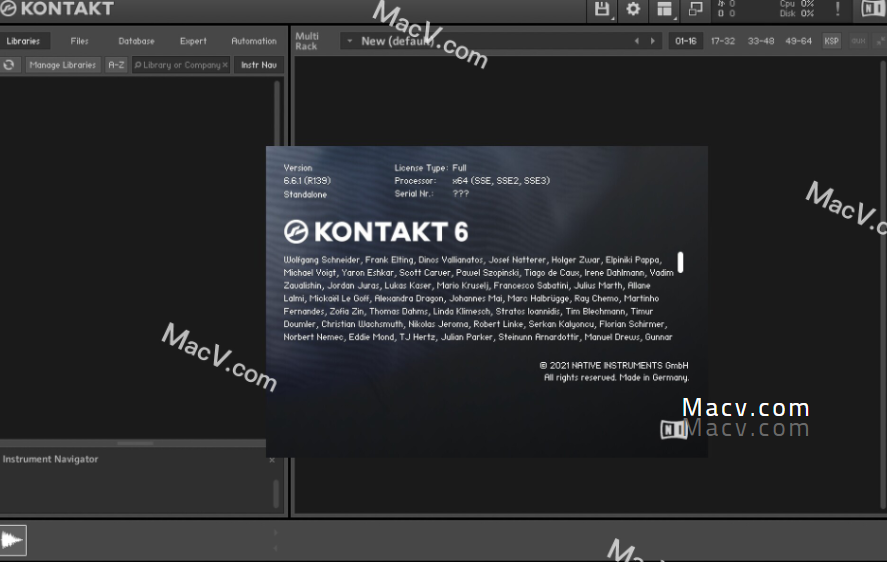Open the Expert tab
Image resolution: width=887 pixels, height=562 pixels.
tap(193, 41)
